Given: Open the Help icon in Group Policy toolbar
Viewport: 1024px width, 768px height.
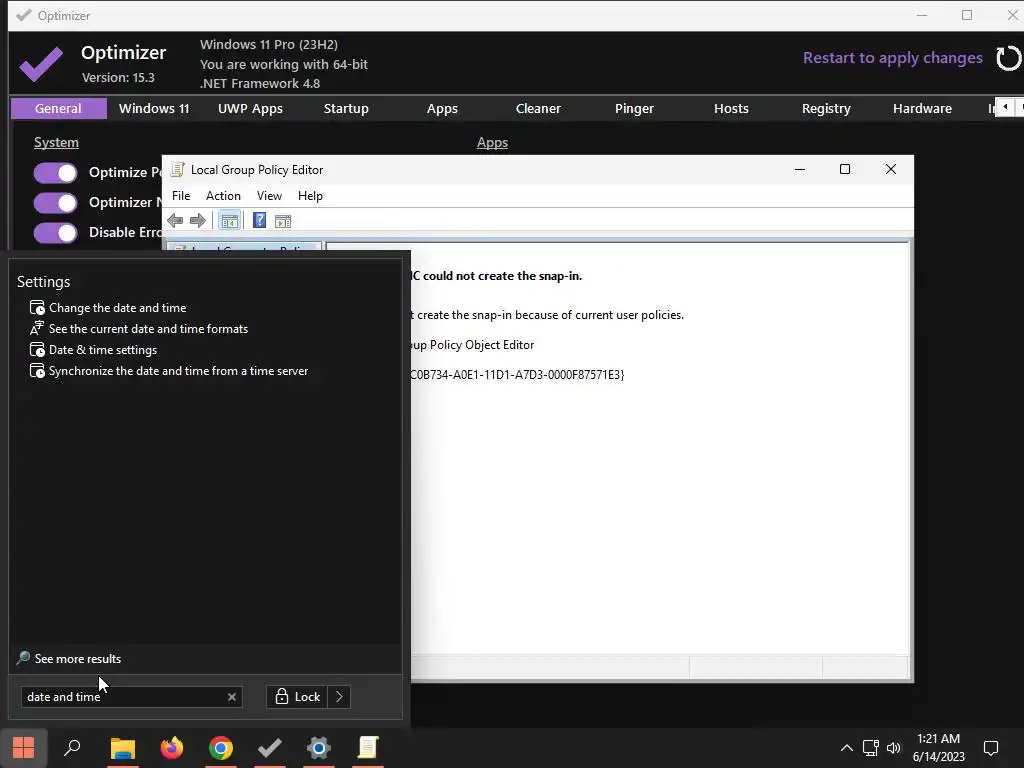Looking at the screenshot, I should pos(259,220).
